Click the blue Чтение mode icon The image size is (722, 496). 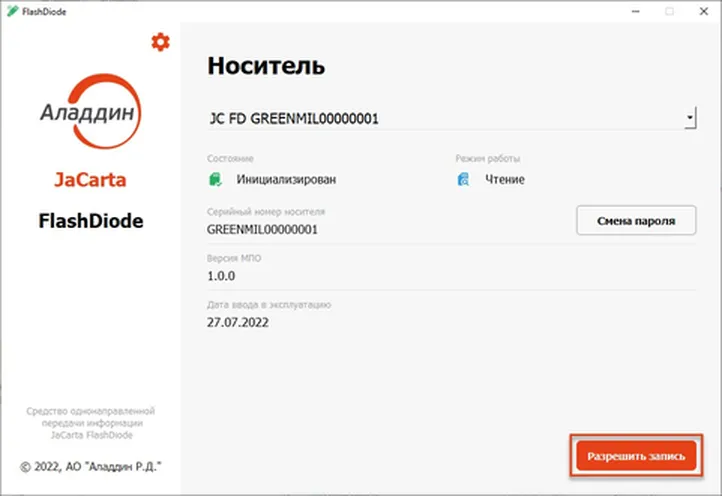463,179
